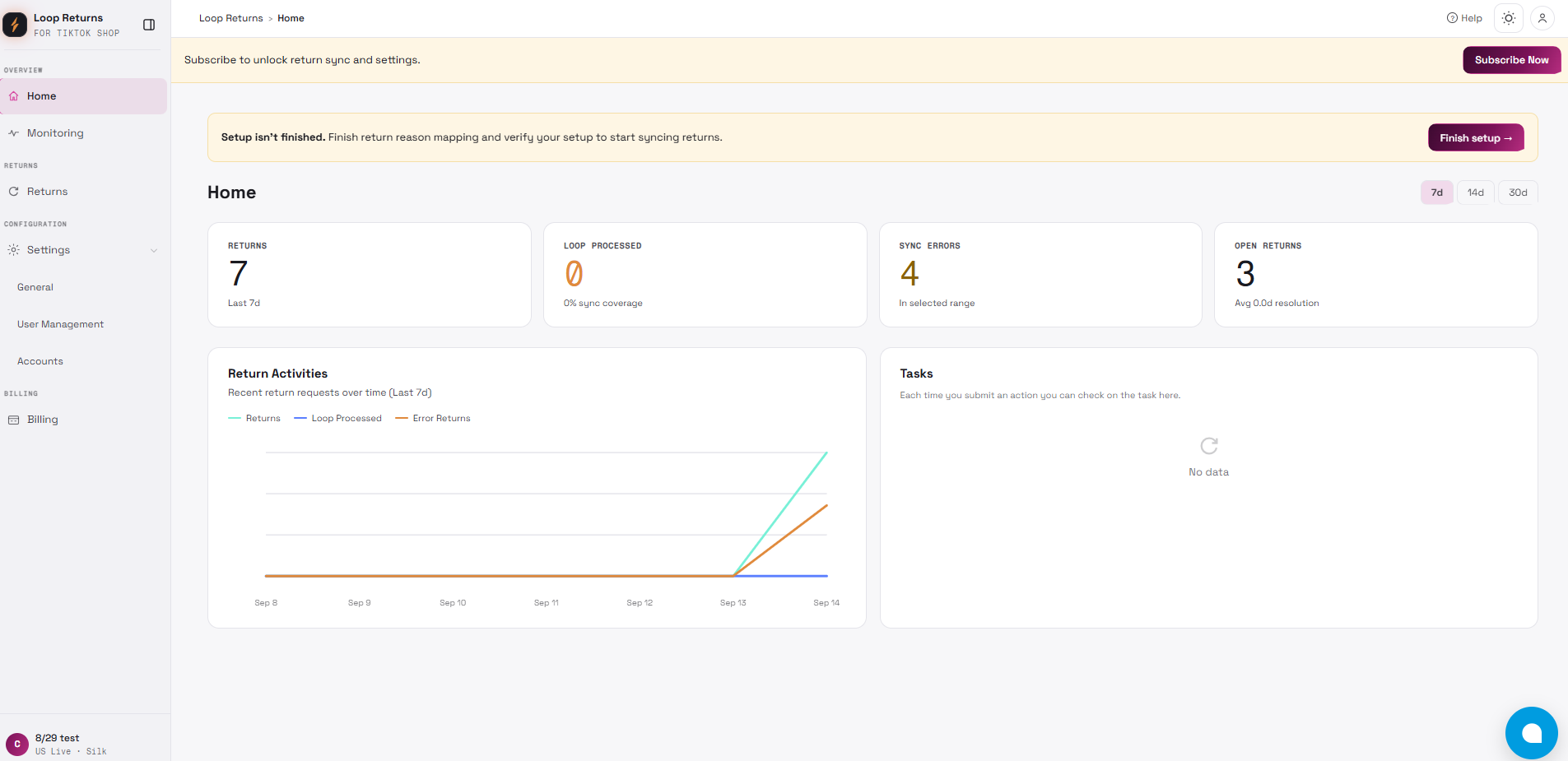Click the Home house icon in the sidebar
This screenshot has width=1568, height=761.
point(13,96)
